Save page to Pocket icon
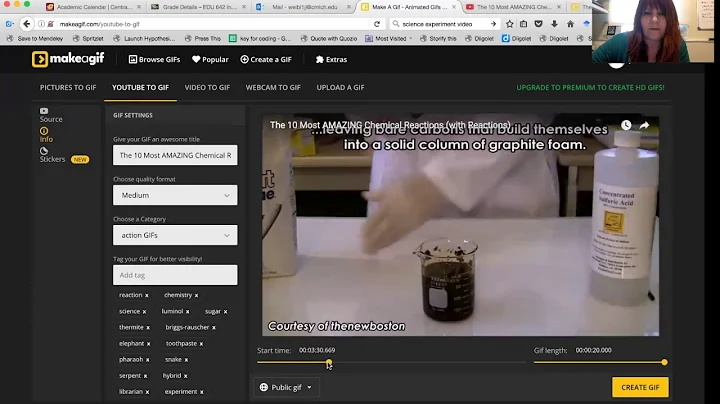Viewport: 720px width, 404px height. (x=539, y=24)
